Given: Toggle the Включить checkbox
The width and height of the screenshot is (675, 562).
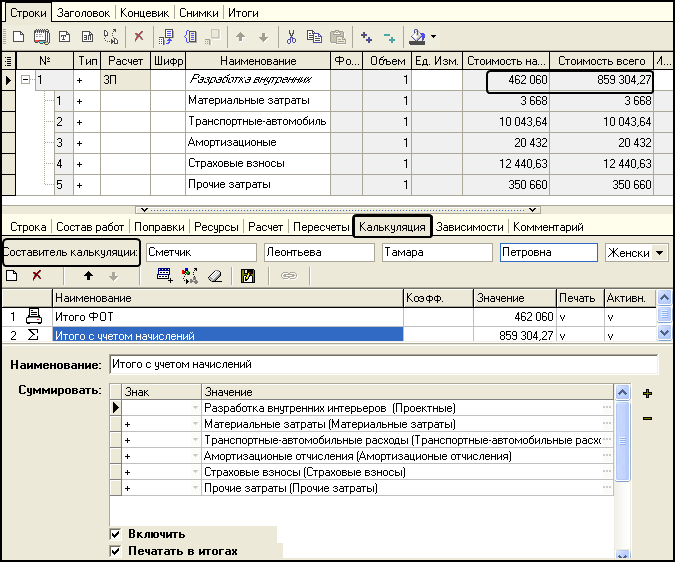Looking at the screenshot, I should point(115,534).
